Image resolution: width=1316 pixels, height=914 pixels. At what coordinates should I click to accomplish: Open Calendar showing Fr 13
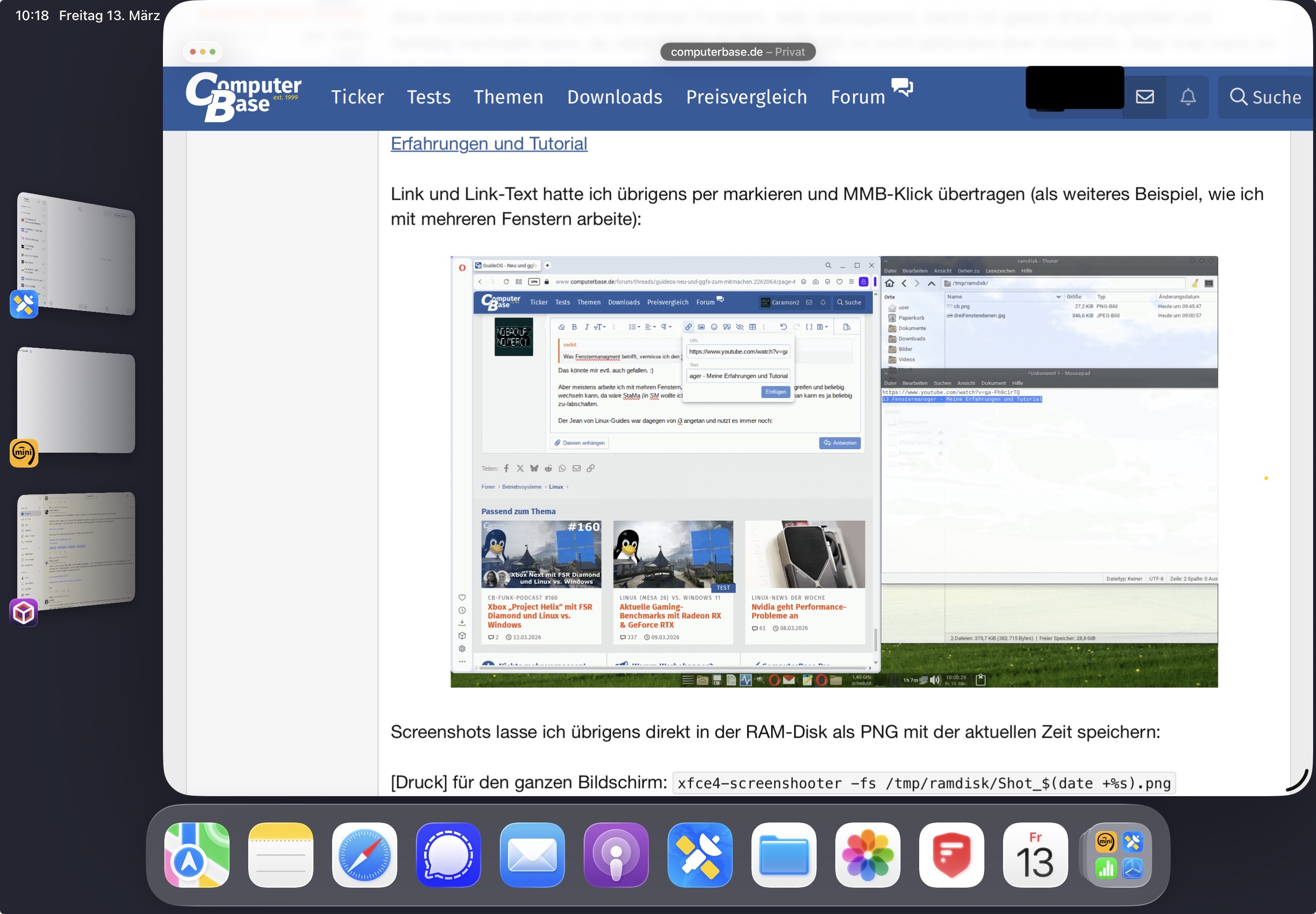pos(1035,855)
